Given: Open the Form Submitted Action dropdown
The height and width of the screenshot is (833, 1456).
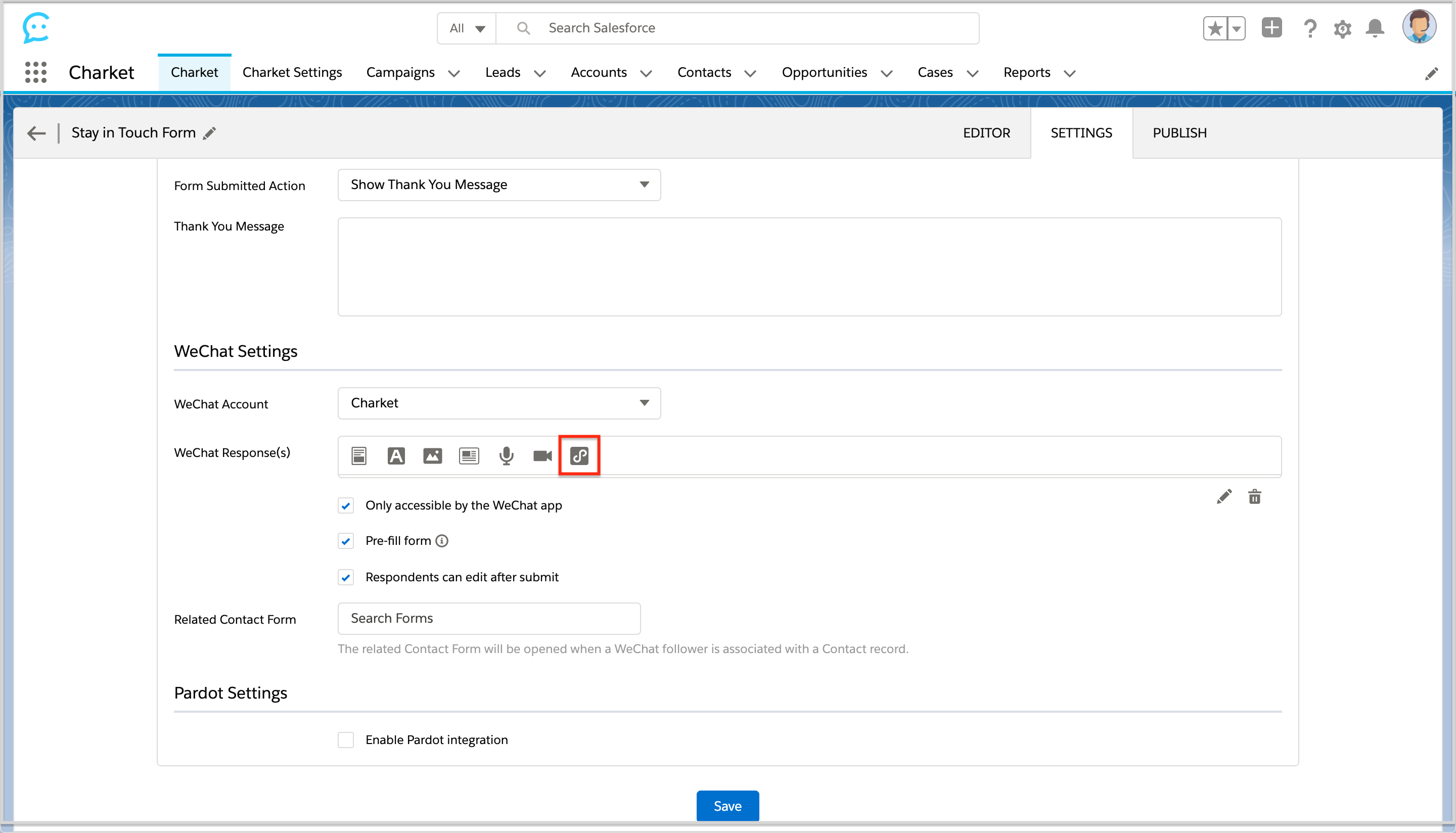Looking at the screenshot, I should point(499,185).
